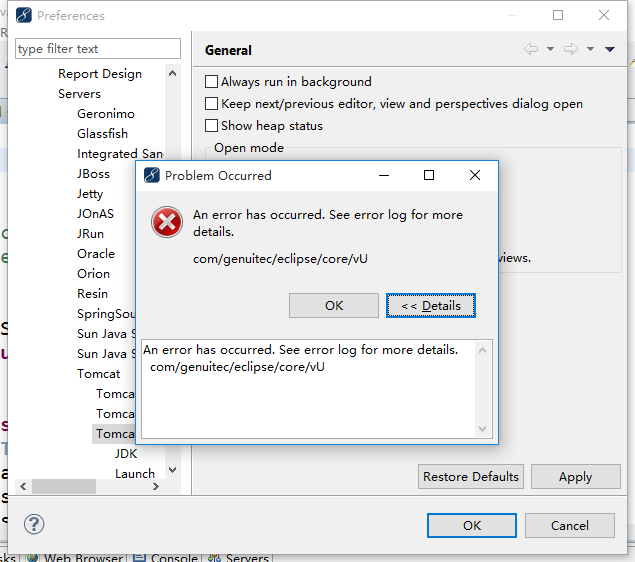
Task: Click the forward navigation arrow in General header
Action: tap(571, 49)
